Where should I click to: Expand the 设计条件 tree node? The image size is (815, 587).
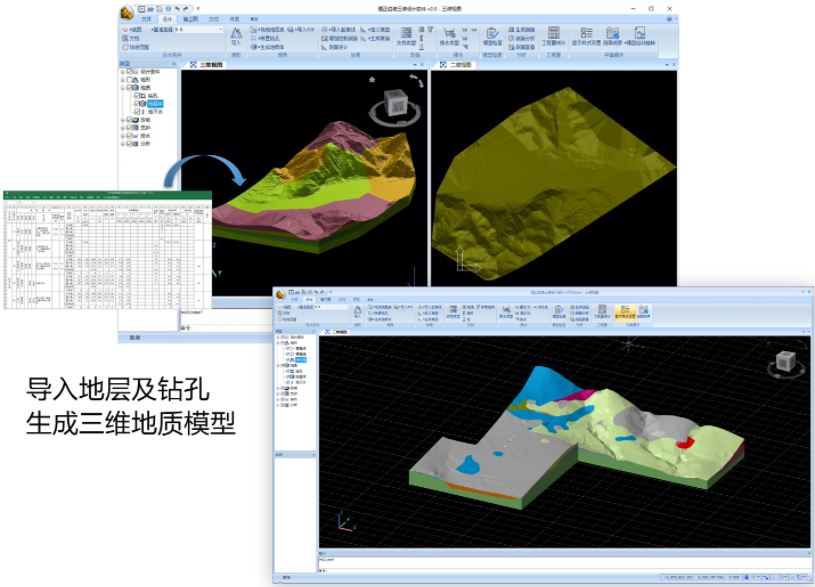pyautogui.click(x=123, y=71)
